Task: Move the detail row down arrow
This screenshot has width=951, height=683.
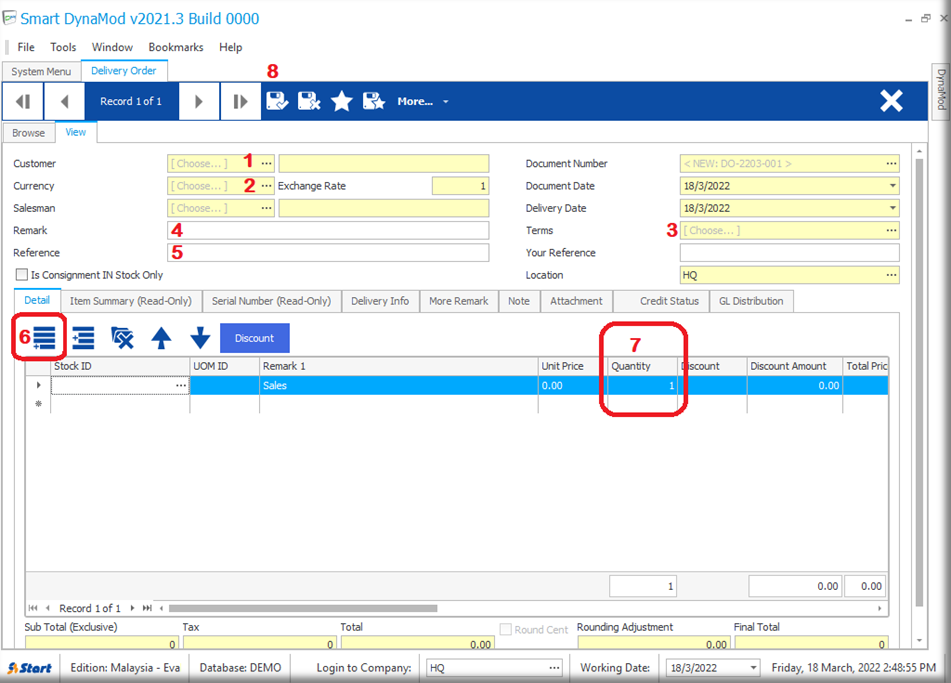Action: coord(200,339)
